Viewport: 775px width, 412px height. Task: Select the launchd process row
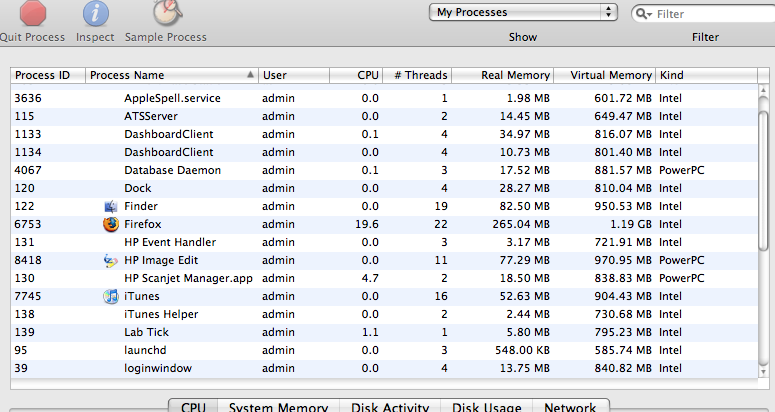click(x=384, y=351)
